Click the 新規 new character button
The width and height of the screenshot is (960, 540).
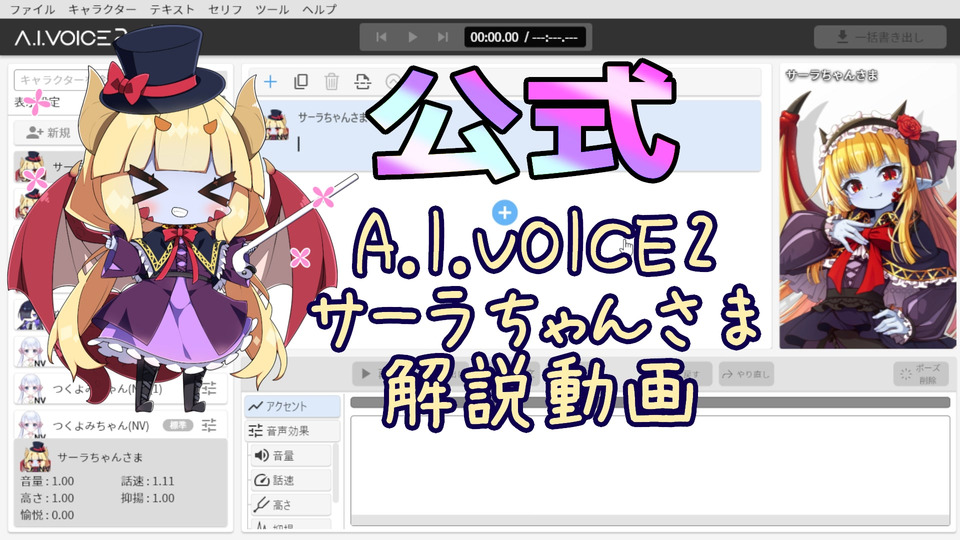pos(48,132)
